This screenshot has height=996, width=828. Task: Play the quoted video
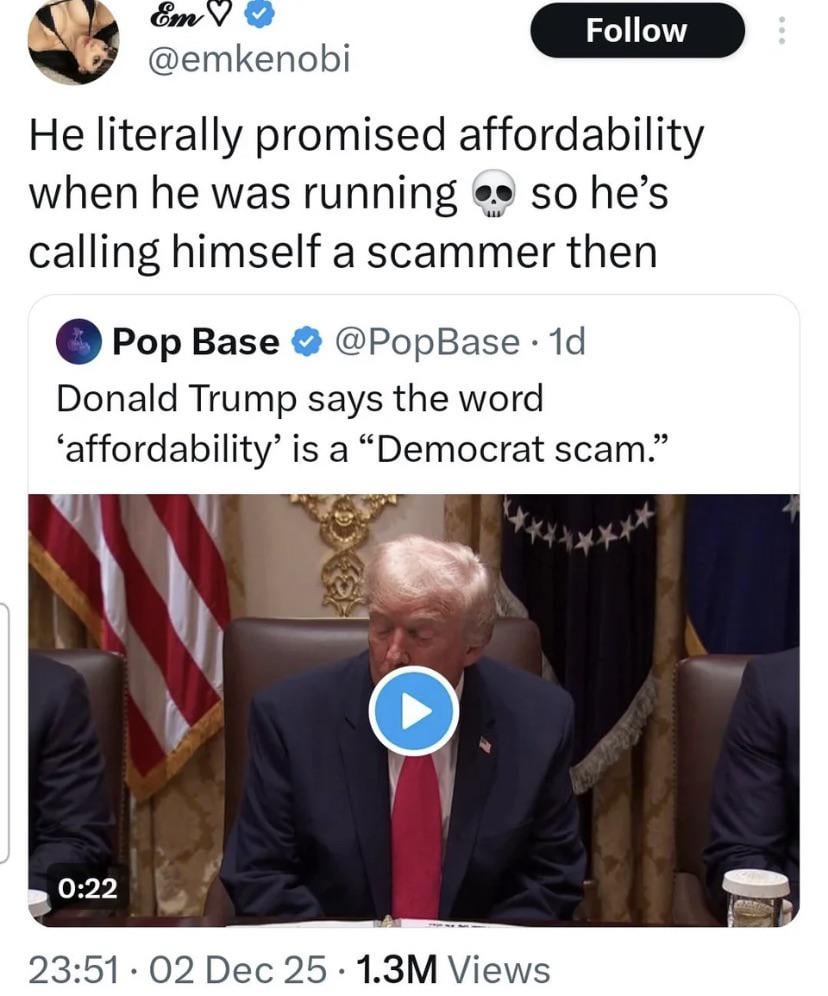click(414, 711)
